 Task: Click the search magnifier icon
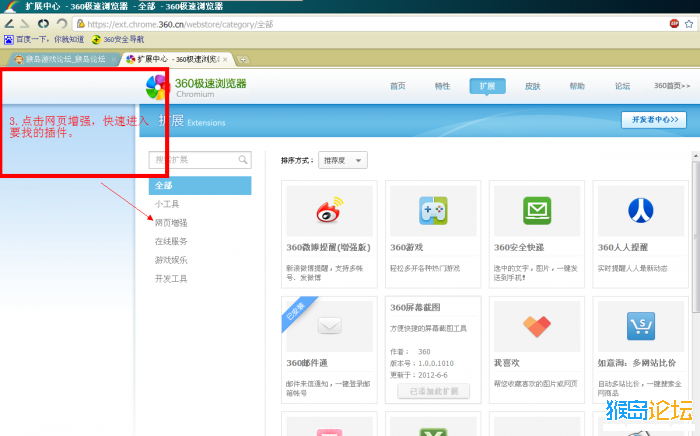(243, 160)
